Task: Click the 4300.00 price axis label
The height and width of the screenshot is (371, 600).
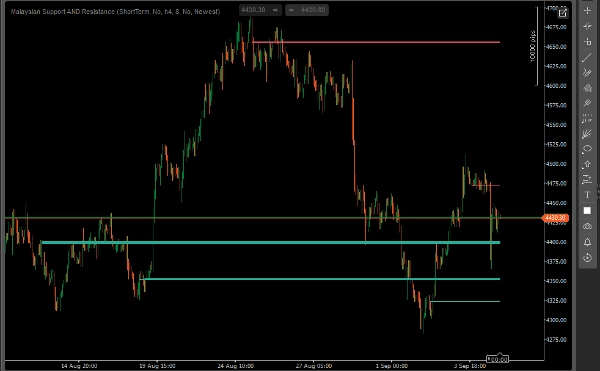Action: click(557, 320)
